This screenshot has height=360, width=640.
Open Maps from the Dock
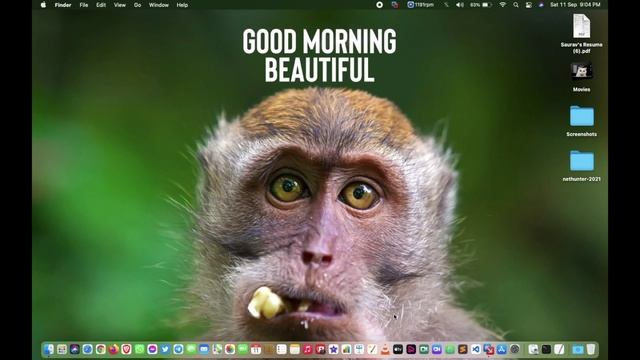[x=217, y=349]
